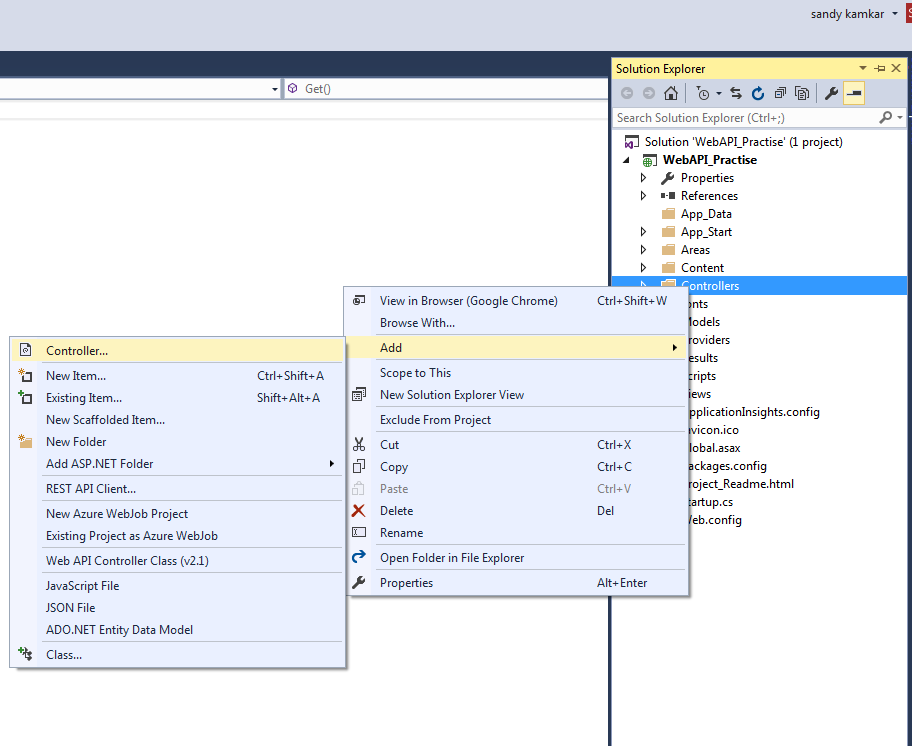Open the search options dropdown arrow
This screenshot has width=912, height=746.
point(900,117)
